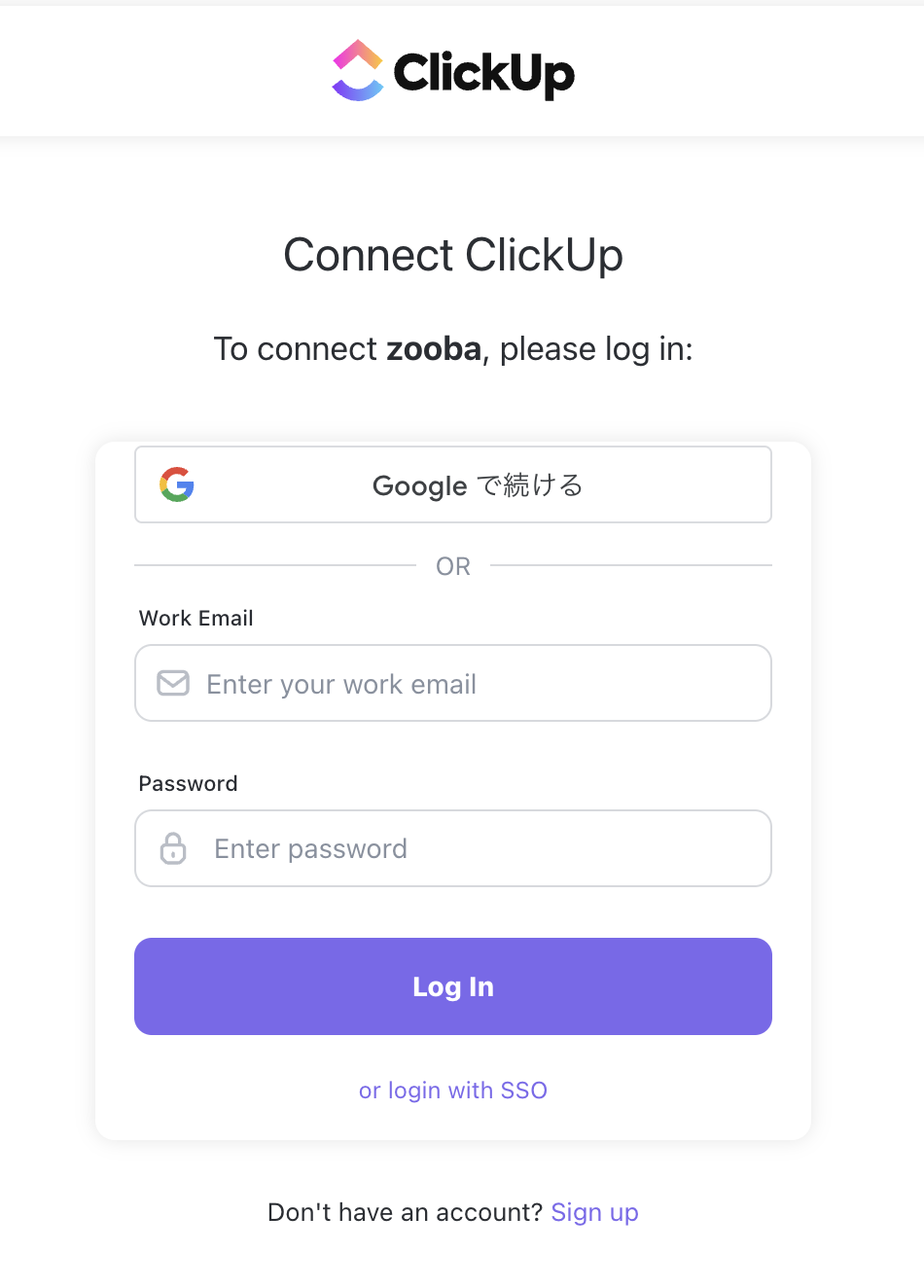Click the OR divider text
The height and width of the screenshot is (1288, 924).
453,566
